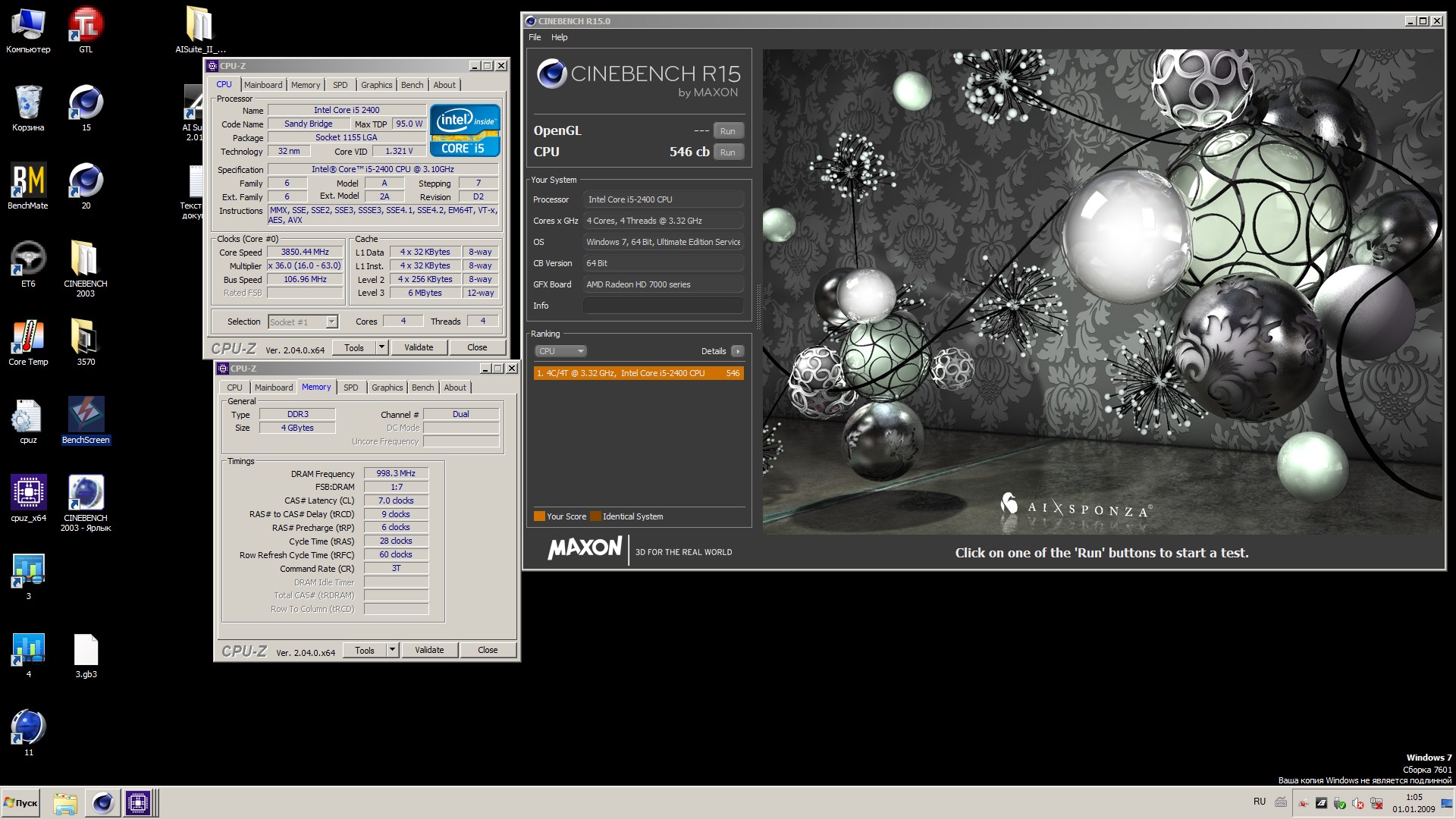
Task: Click the Multiplier value x 36.0 field
Action: click(305, 266)
